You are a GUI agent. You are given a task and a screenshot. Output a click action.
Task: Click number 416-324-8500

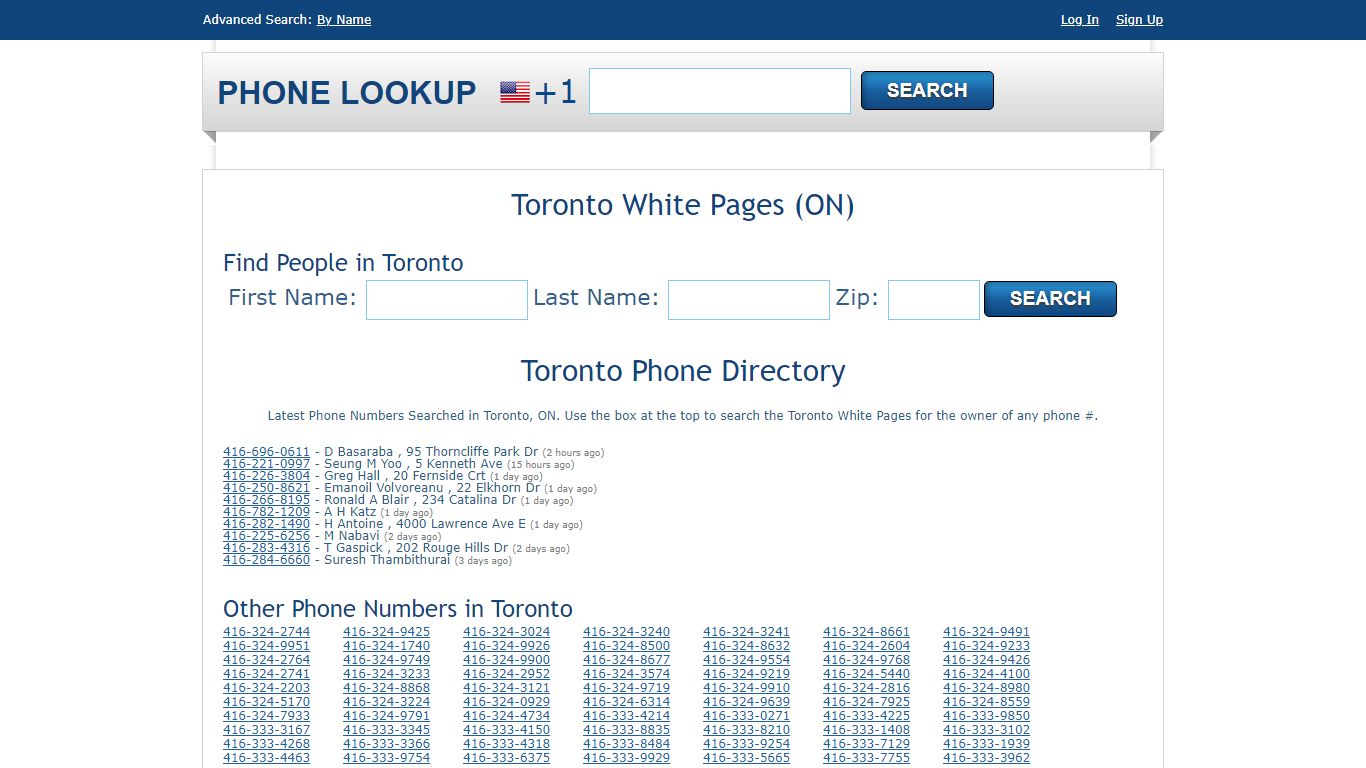[627, 646]
